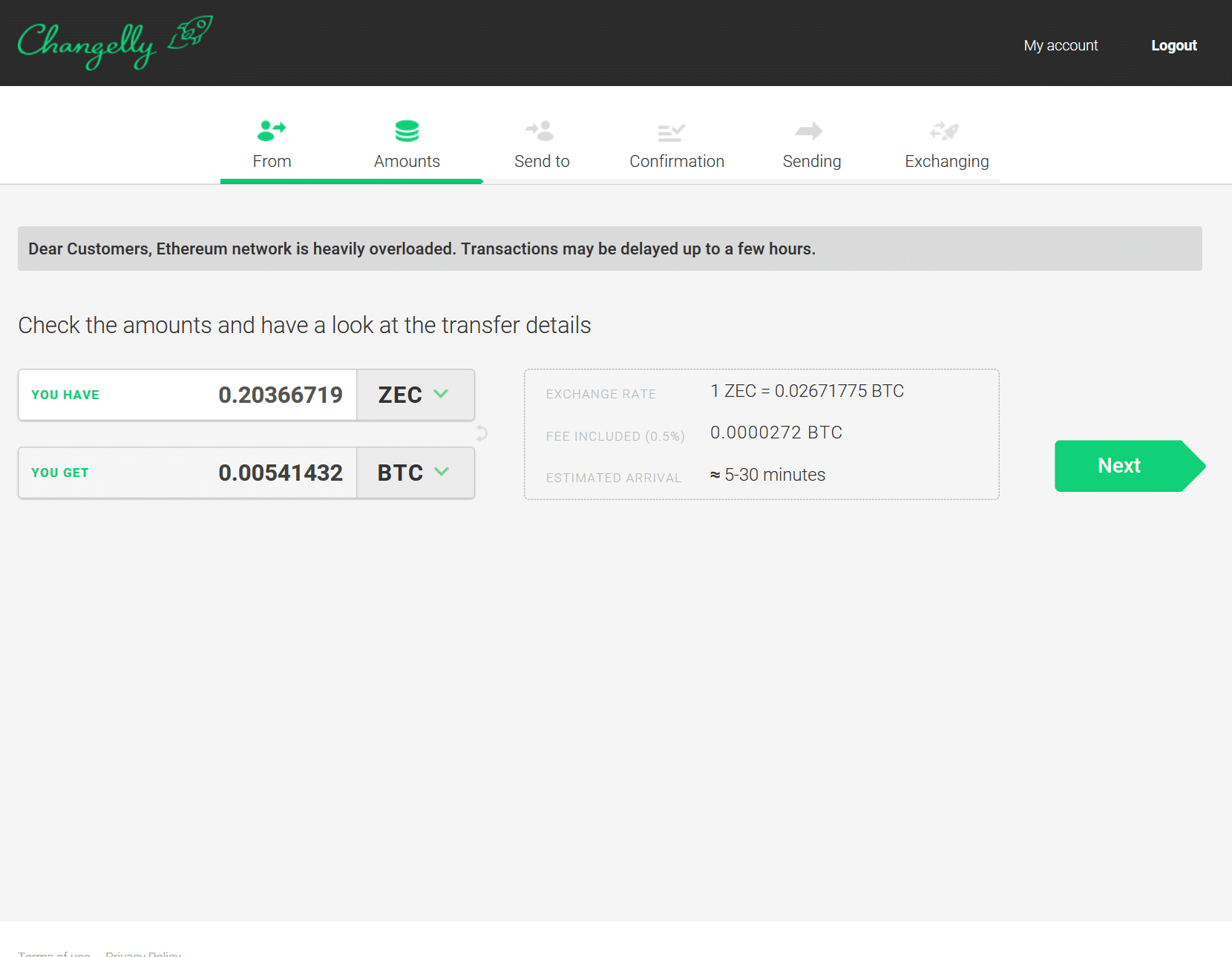Image resolution: width=1232 pixels, height=957 pixels.
Task: Open the Privacy Policy link
Action: tap(143, 953)
